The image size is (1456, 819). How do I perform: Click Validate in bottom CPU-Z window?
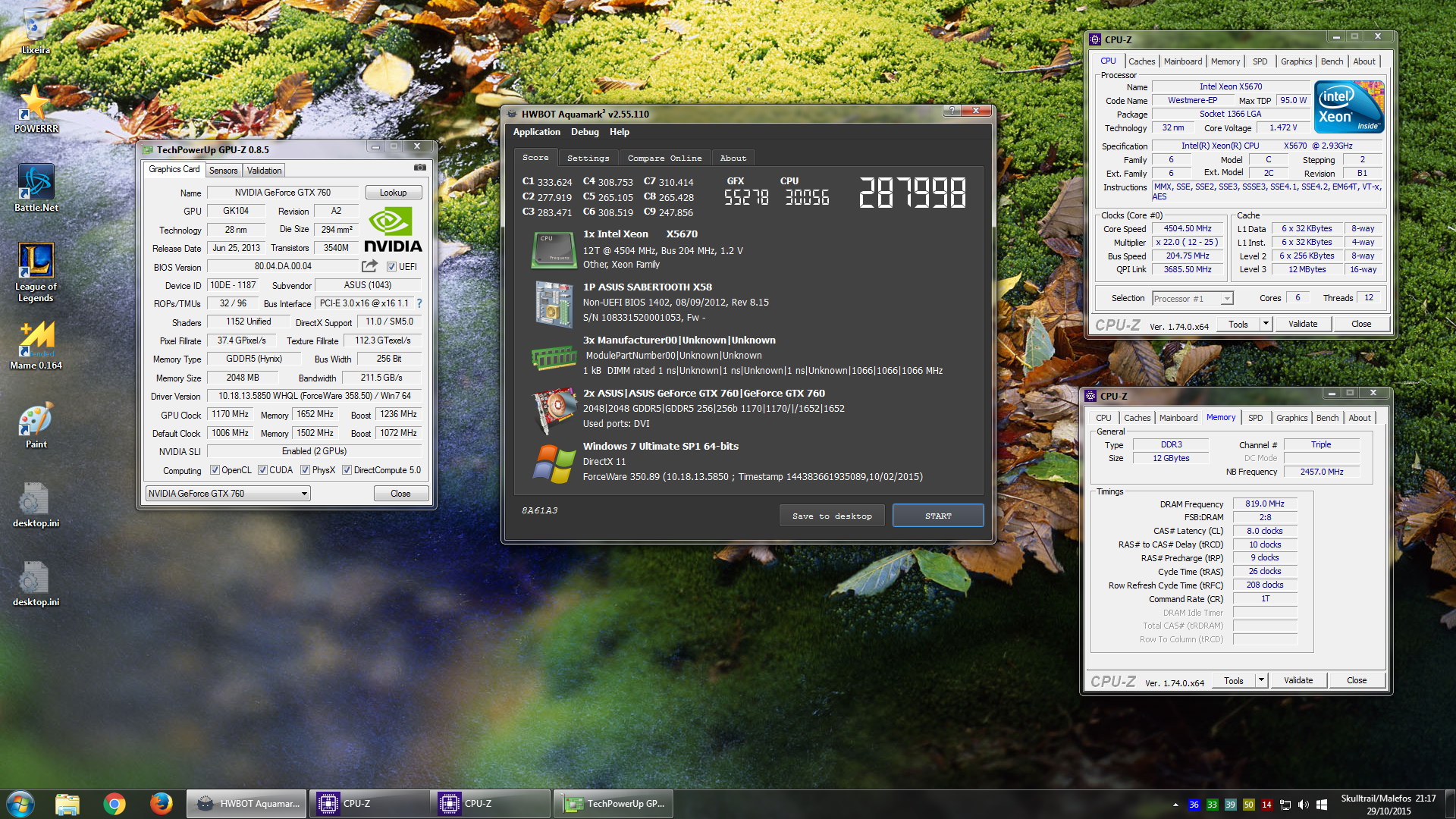(1298, 680)
